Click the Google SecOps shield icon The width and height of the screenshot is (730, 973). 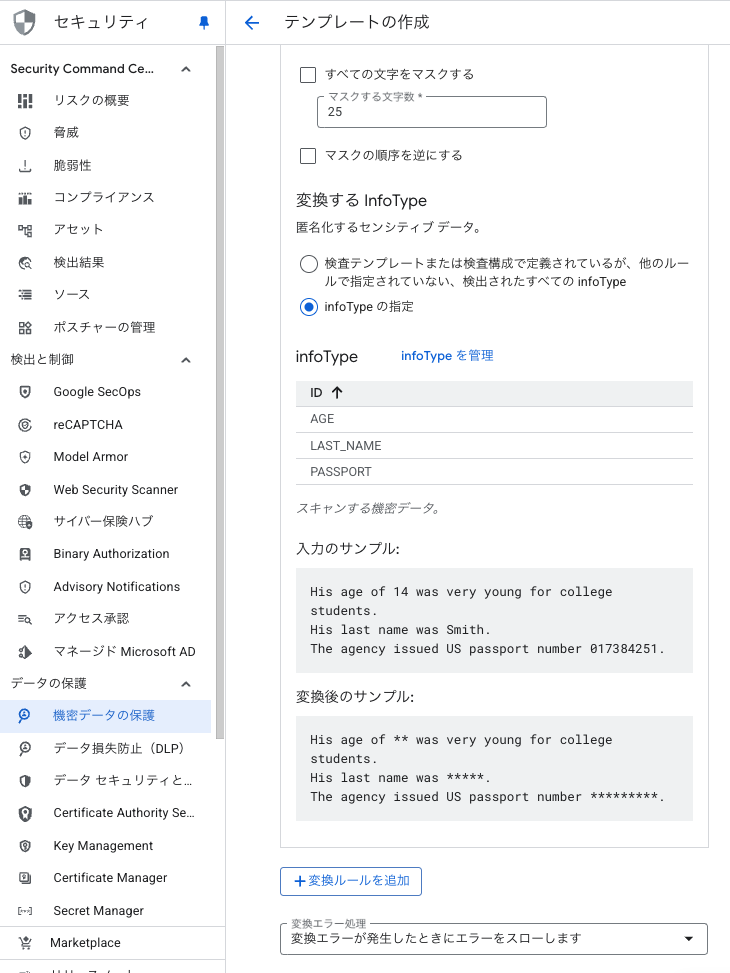tap(25, 392)
